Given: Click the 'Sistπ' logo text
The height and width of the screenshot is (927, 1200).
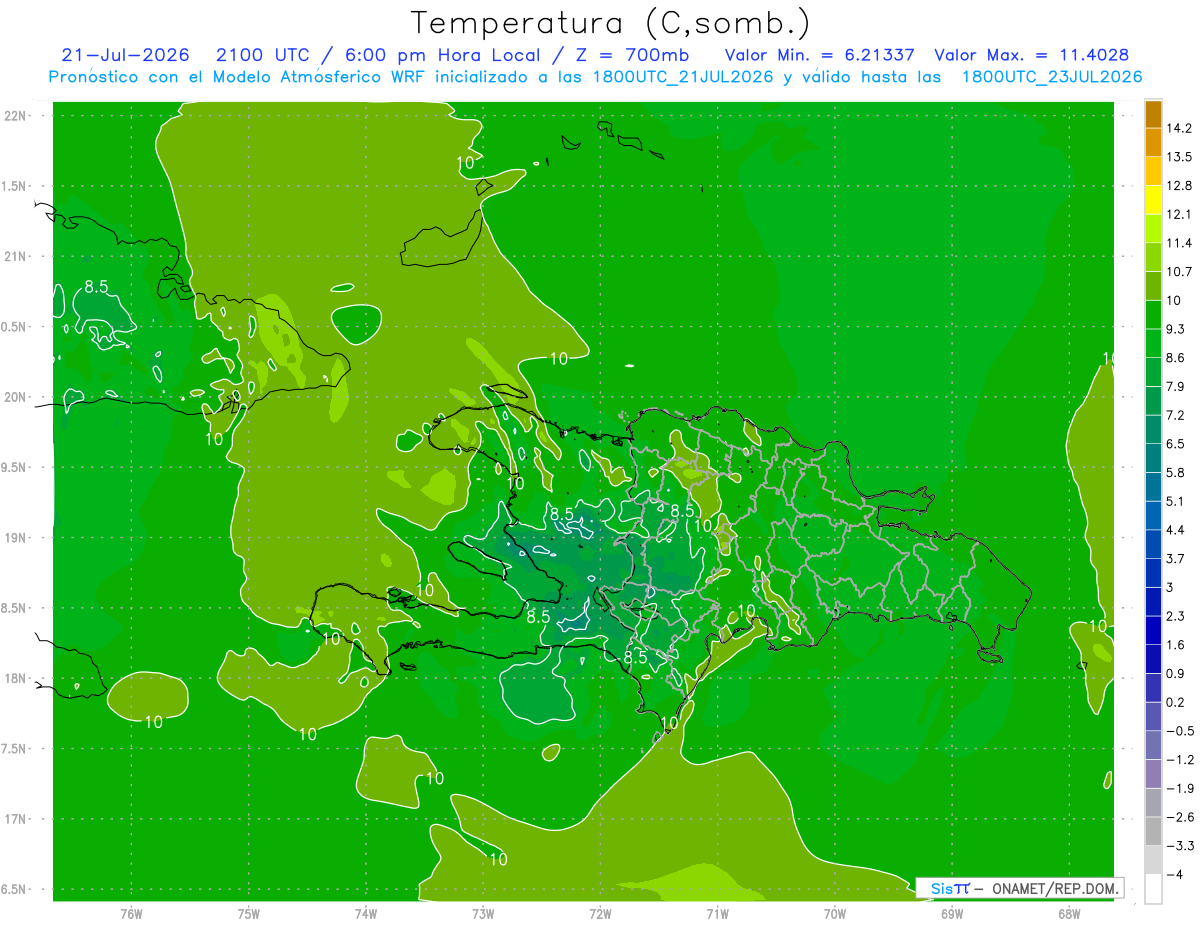Looking at the screenshot, I should point(949,888).
